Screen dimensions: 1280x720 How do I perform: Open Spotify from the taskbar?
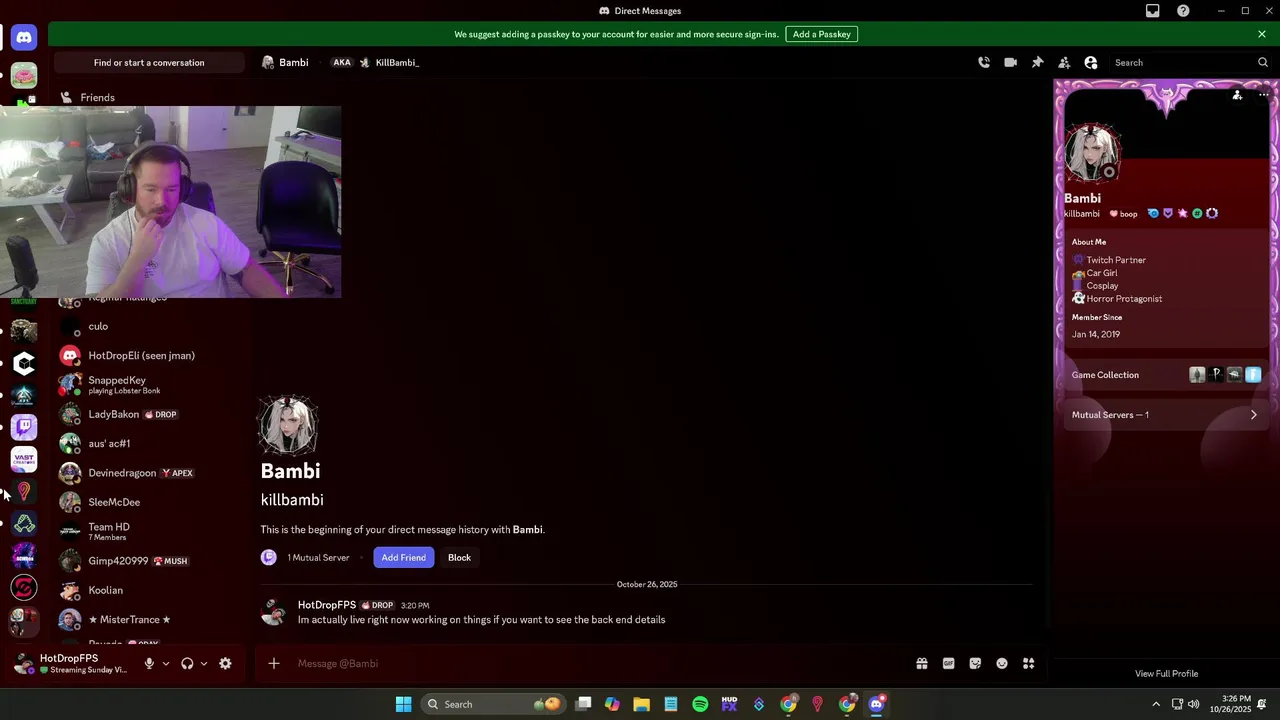tap(700, 704)
